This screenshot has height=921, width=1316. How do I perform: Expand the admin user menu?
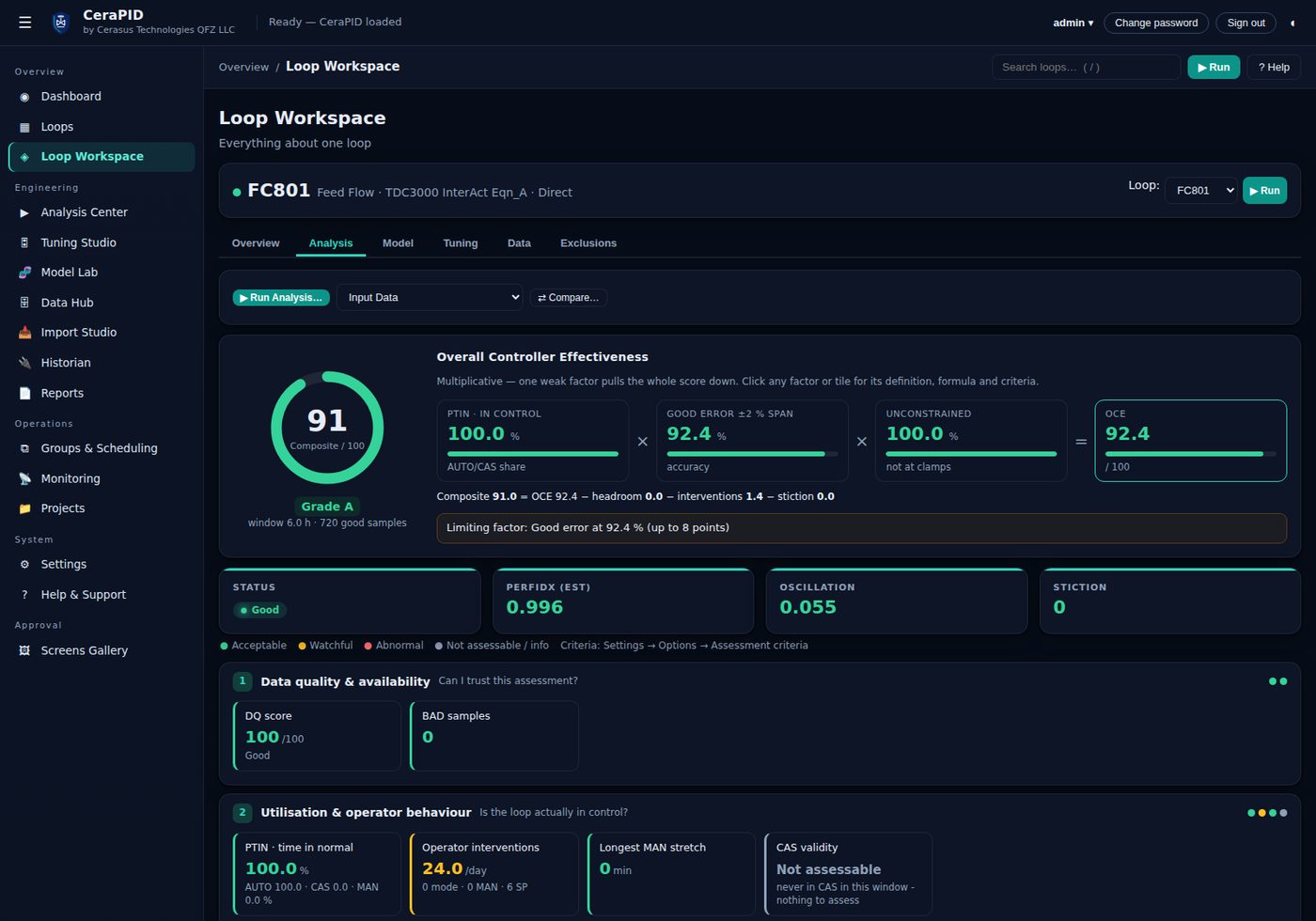1073,23
